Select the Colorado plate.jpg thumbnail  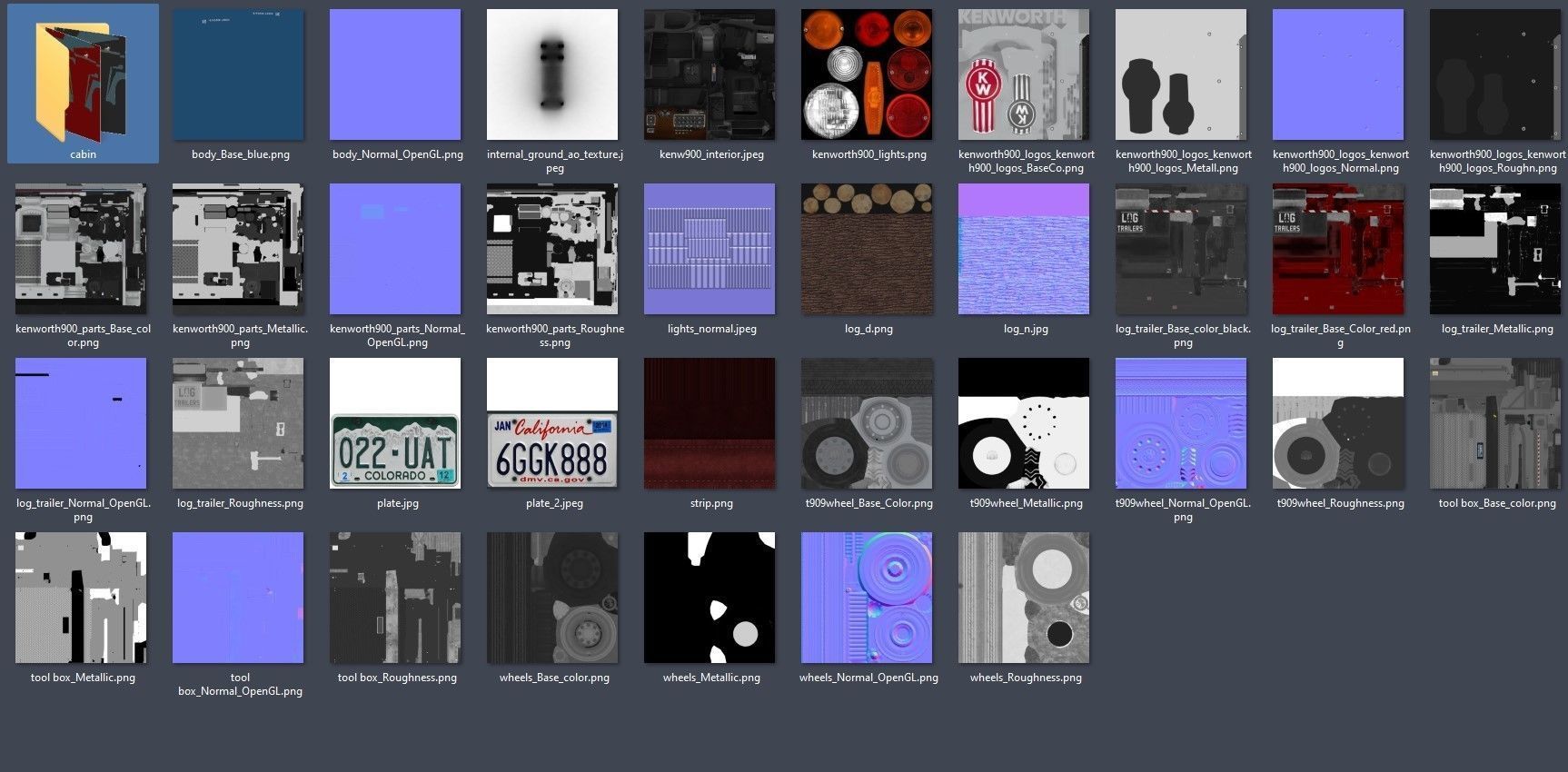tap(395, 423)
